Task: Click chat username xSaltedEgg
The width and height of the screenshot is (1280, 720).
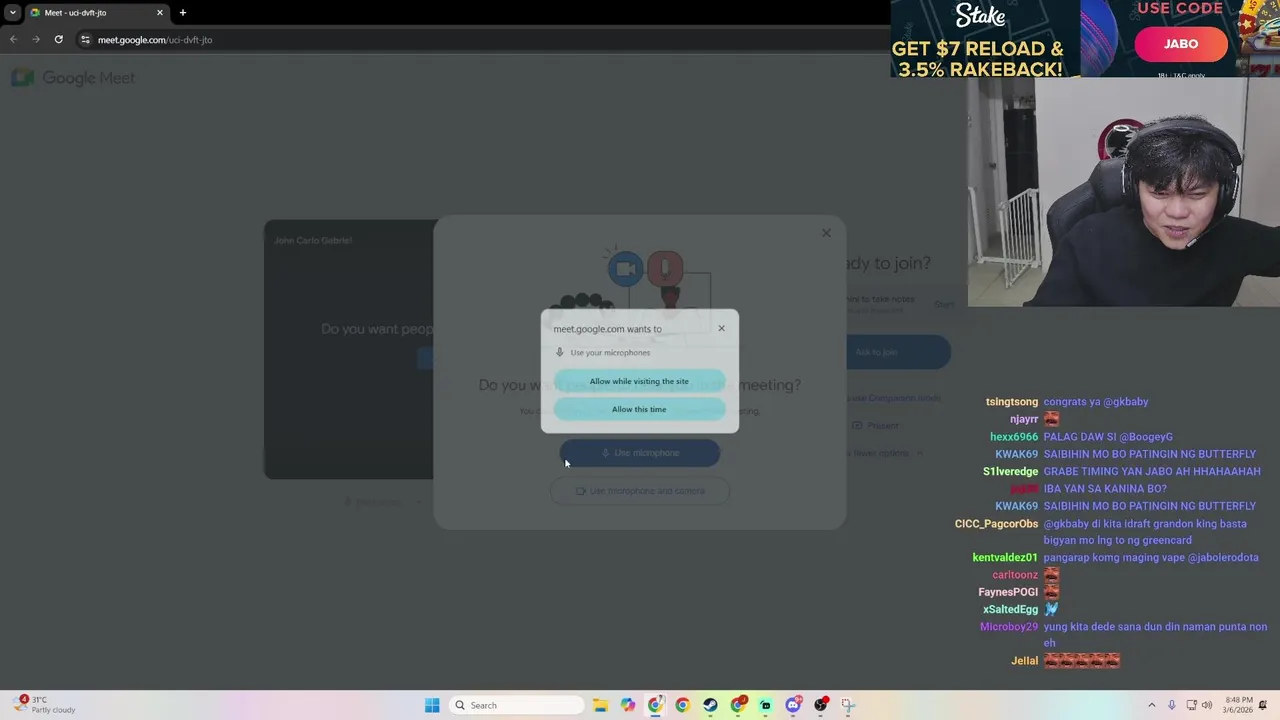Action: (1010, 610)
